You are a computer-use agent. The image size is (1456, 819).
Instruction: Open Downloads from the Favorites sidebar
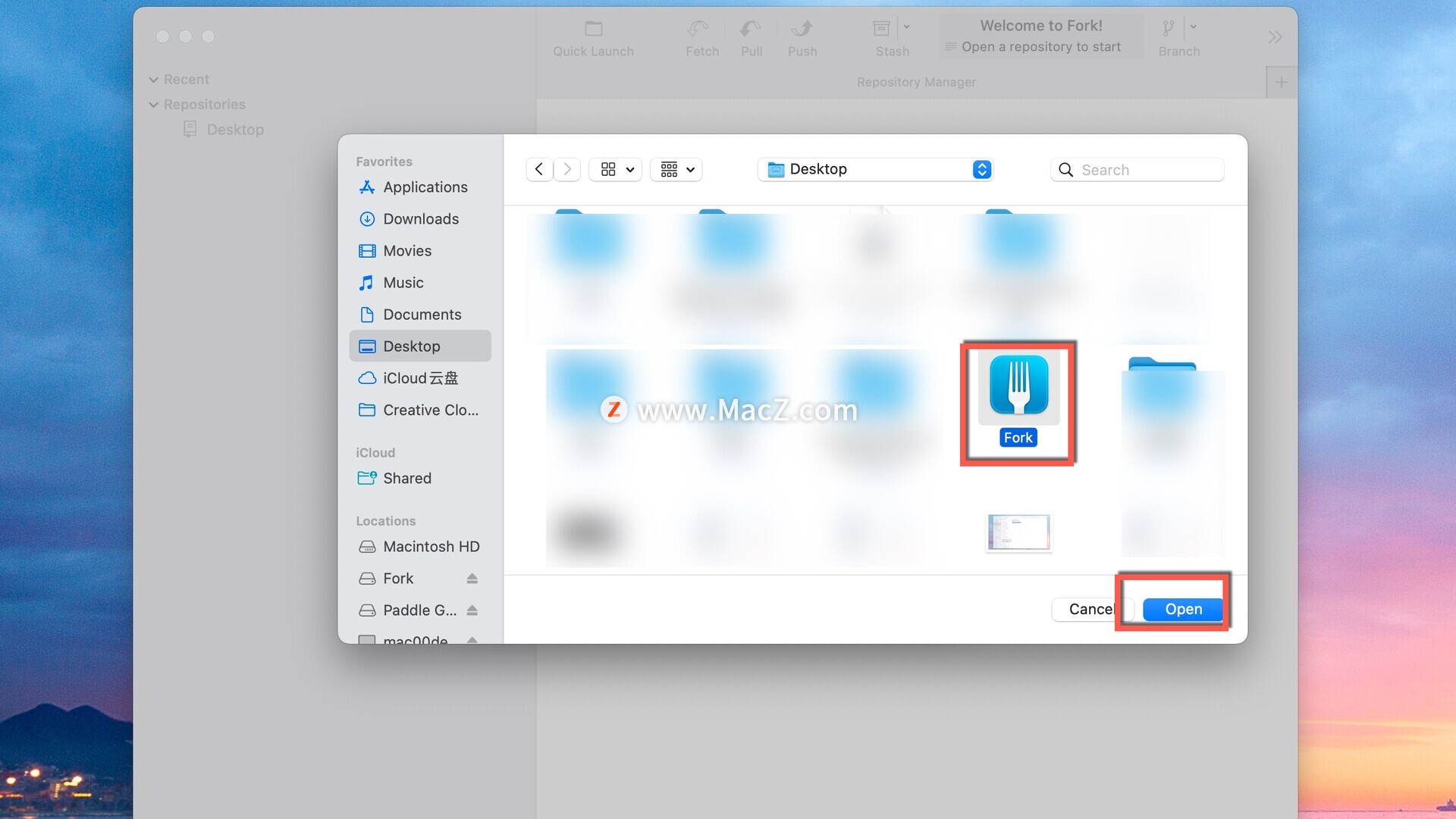(x=420, y=219)
